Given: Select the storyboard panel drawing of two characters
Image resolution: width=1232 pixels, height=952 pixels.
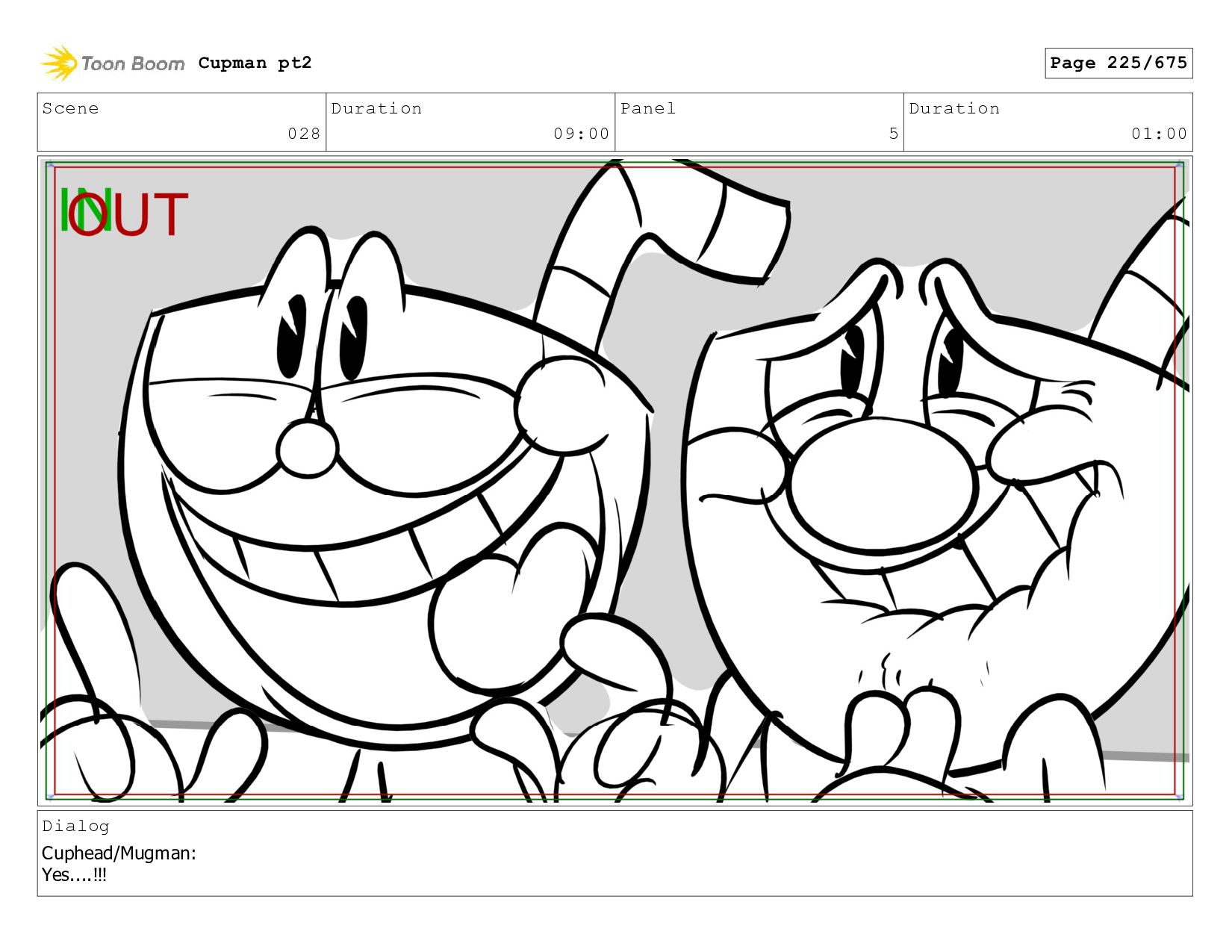Looking at the screenshot, I should click(615, 481).
